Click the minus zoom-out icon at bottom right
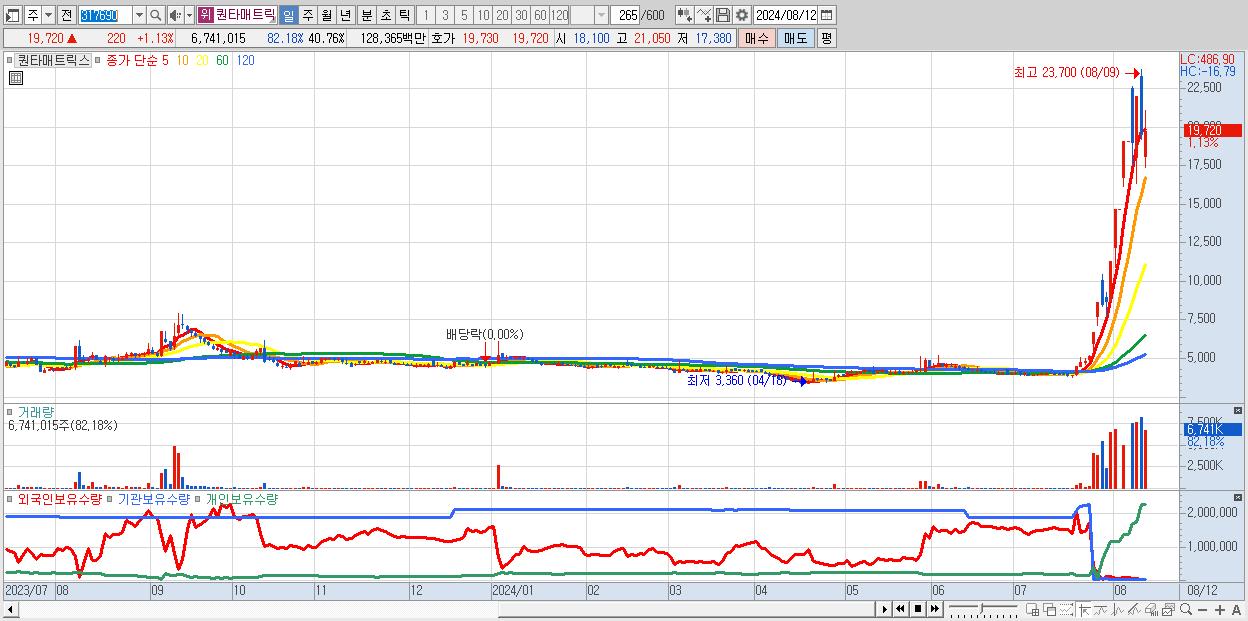The height and width of the screenshot is (621, 1248). pyautogui.click(x=1203, y=609)
